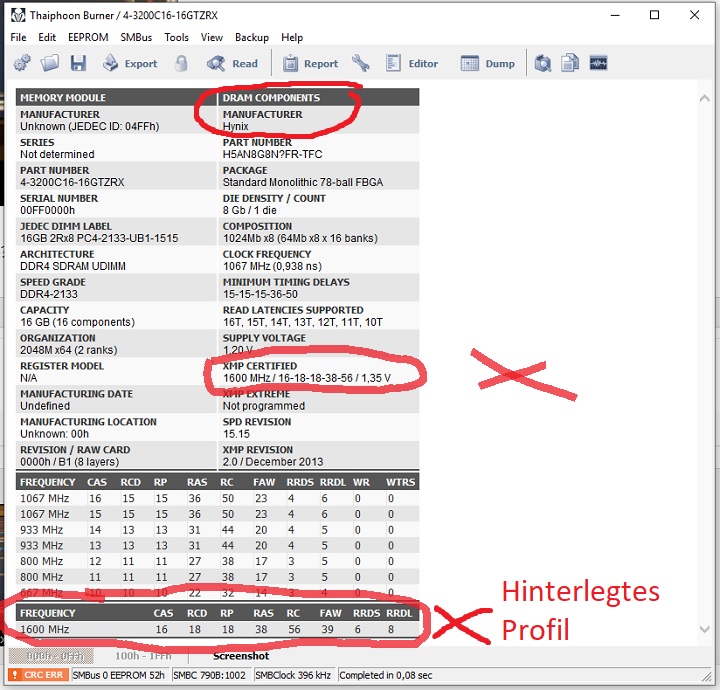The height and width of the screenshot is (690, 720).
Task: Open the SMBus menu
Action: (x=136, y=37)
